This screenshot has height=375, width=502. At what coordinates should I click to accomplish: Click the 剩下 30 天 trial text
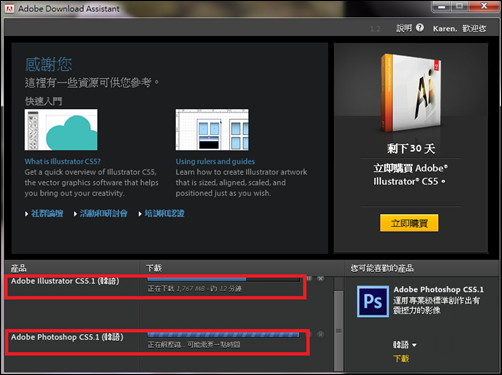tap(411, 149)
